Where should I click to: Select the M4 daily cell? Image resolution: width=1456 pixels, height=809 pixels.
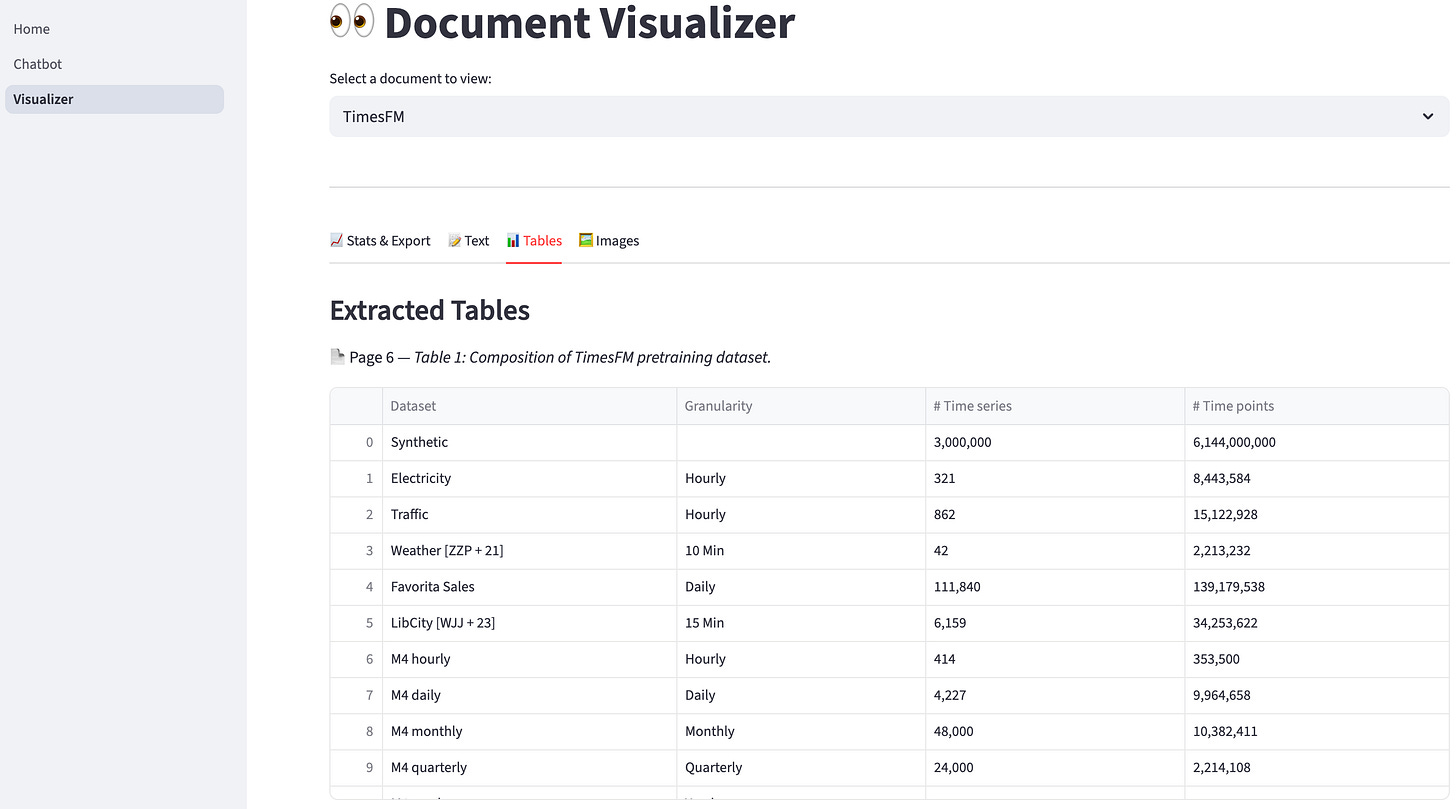click(529, 695)
